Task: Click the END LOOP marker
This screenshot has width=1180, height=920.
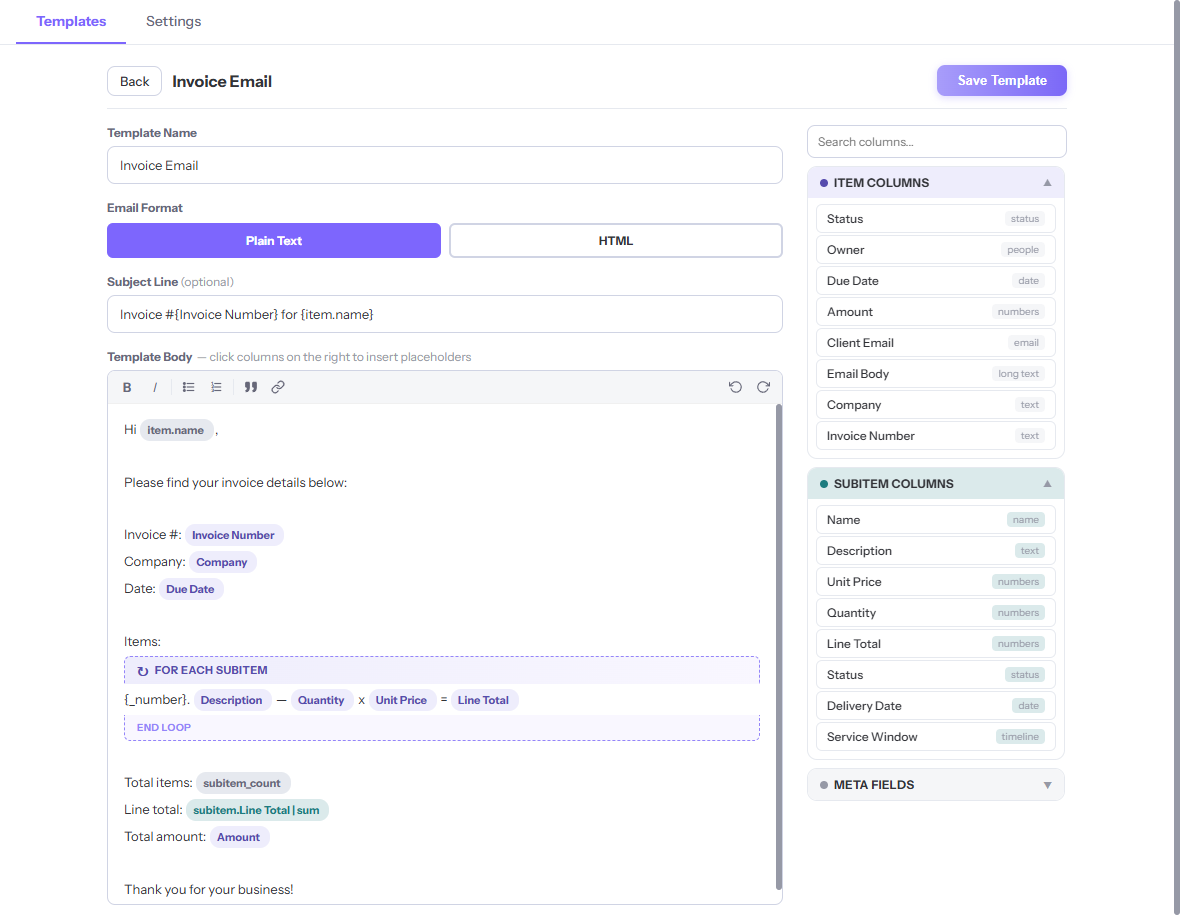Action: (x=164, y=727)
